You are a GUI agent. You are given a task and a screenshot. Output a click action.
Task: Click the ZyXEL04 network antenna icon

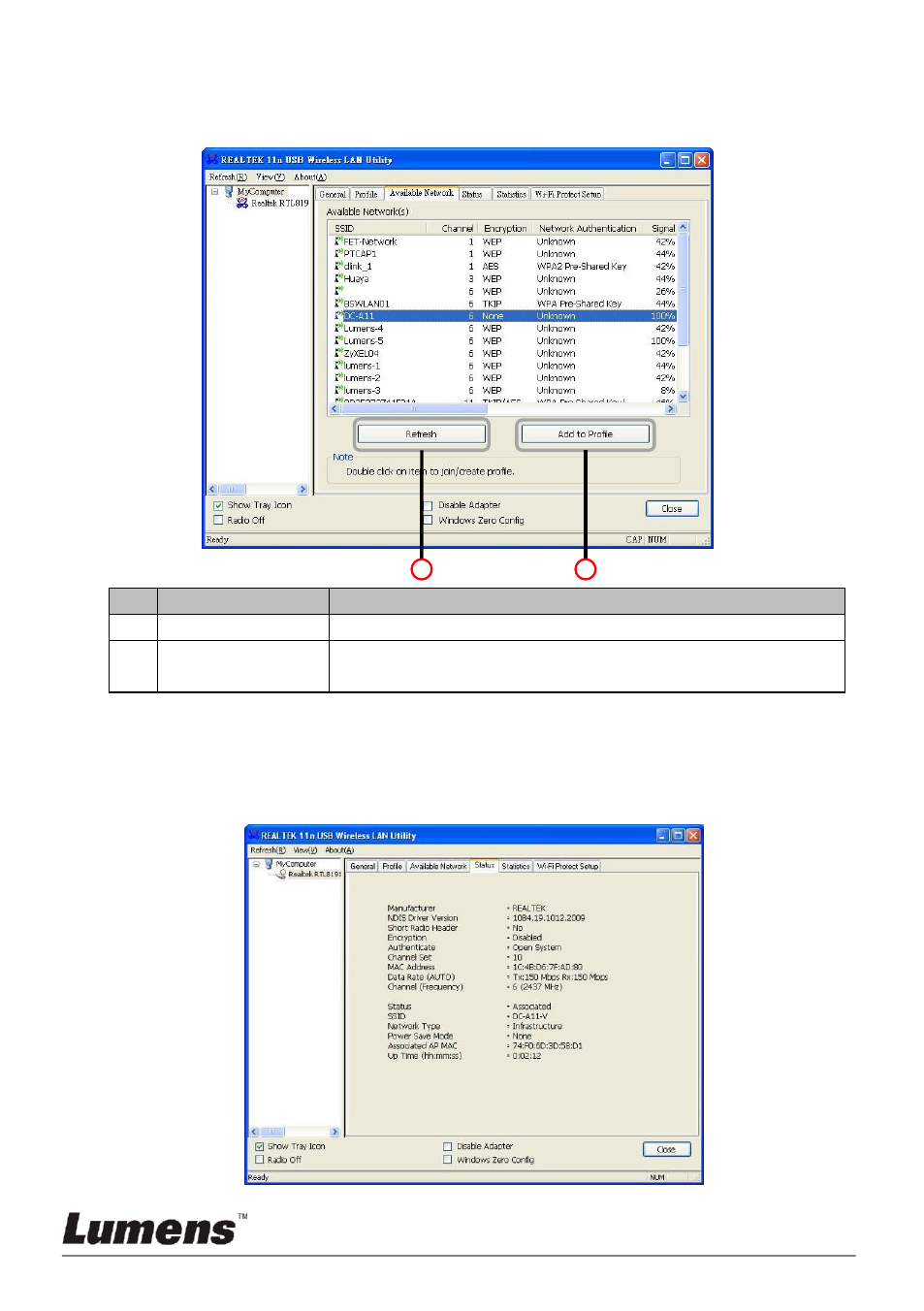[x=338, y=353]
